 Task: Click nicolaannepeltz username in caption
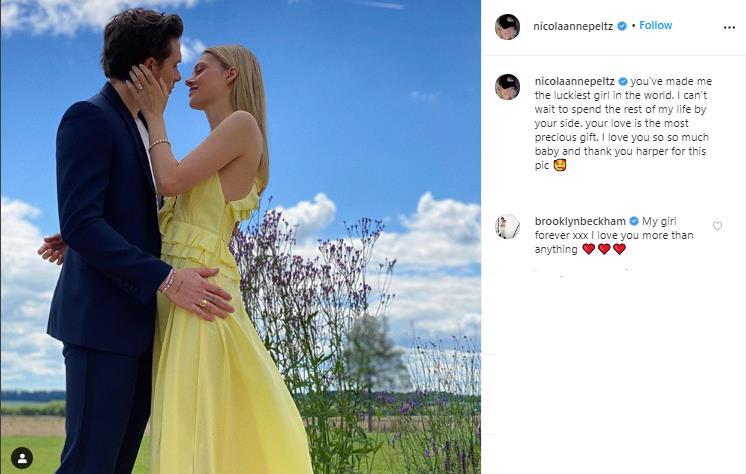click(x=574, y=81)
